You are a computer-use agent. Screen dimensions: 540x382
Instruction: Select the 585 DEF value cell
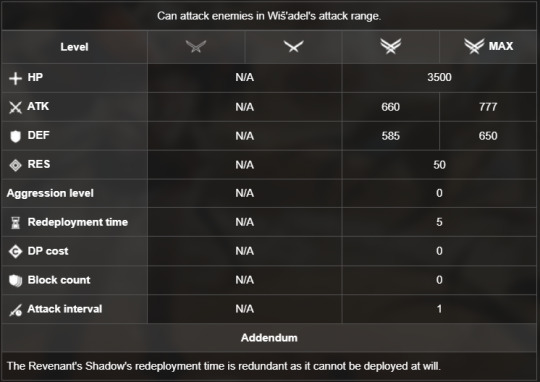point(391,136)
